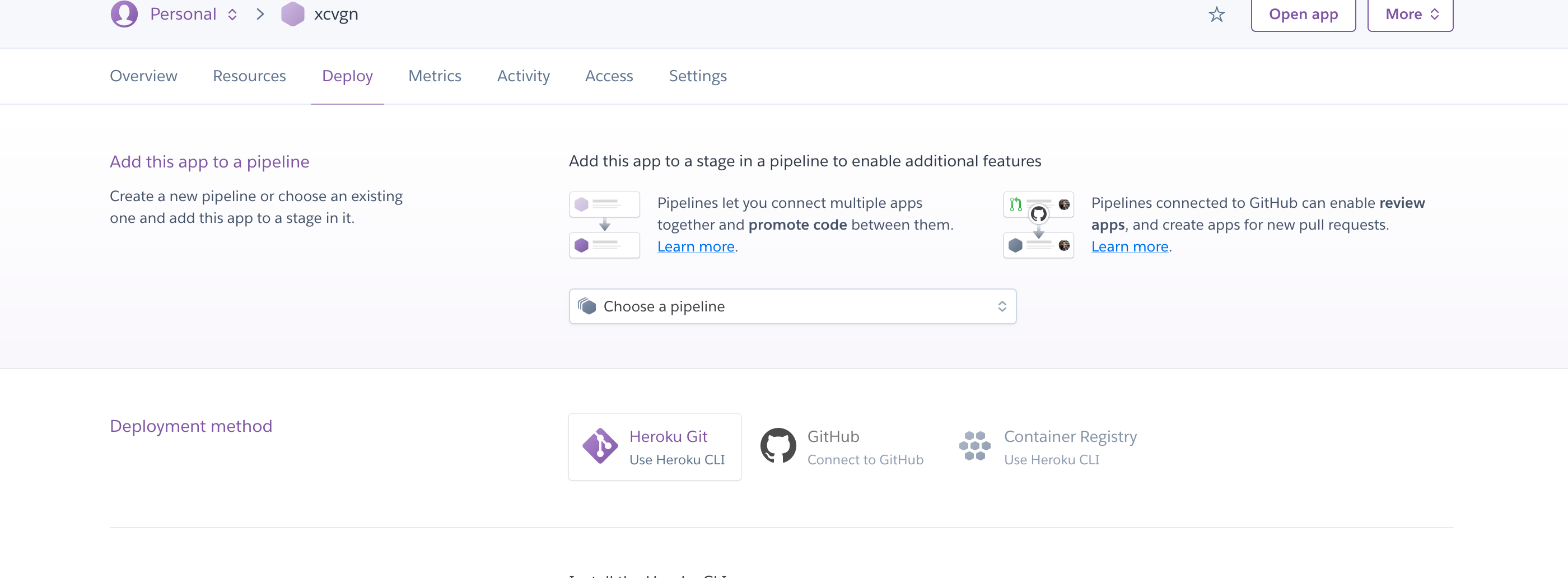Click Learn more about review apps

[x=1130, y=246]
